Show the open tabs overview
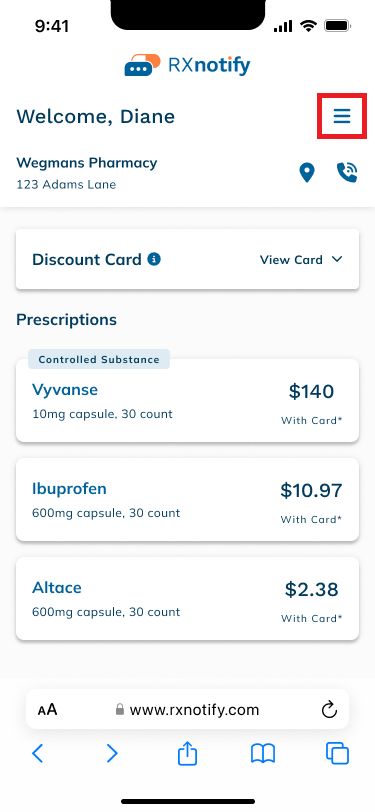The width and height of the screenshot is (375, 812). tap(338, 753)
